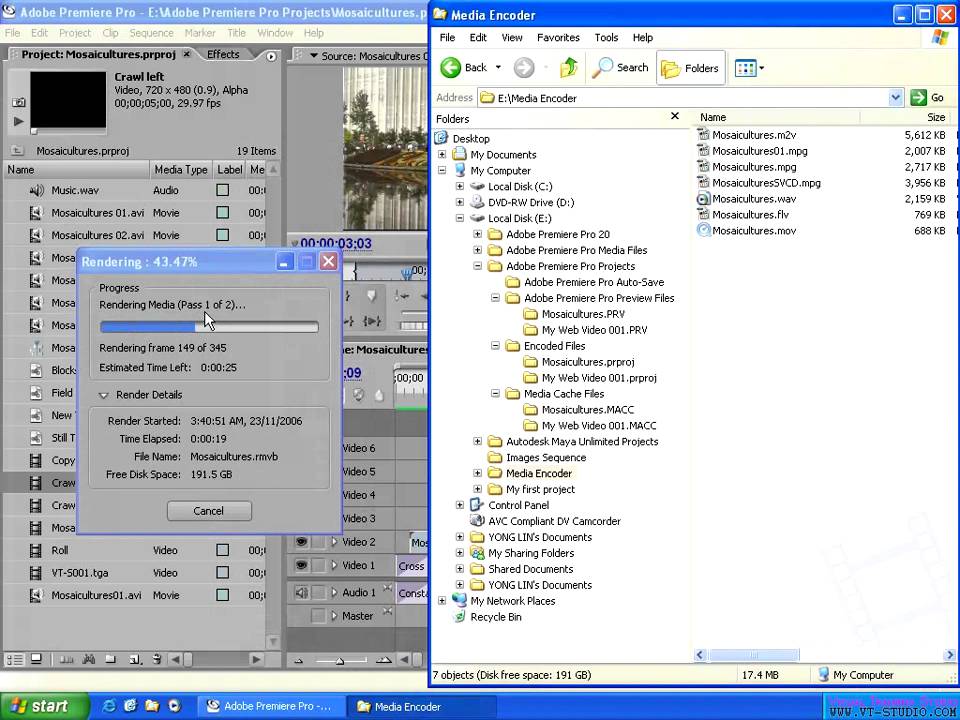
Task: Toggle Video 1 track eye visibility
Action: (301, 565)
